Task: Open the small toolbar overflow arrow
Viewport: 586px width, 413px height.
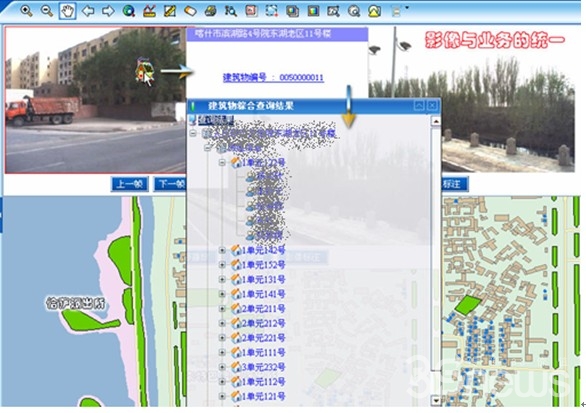Action: click(407, 7)
